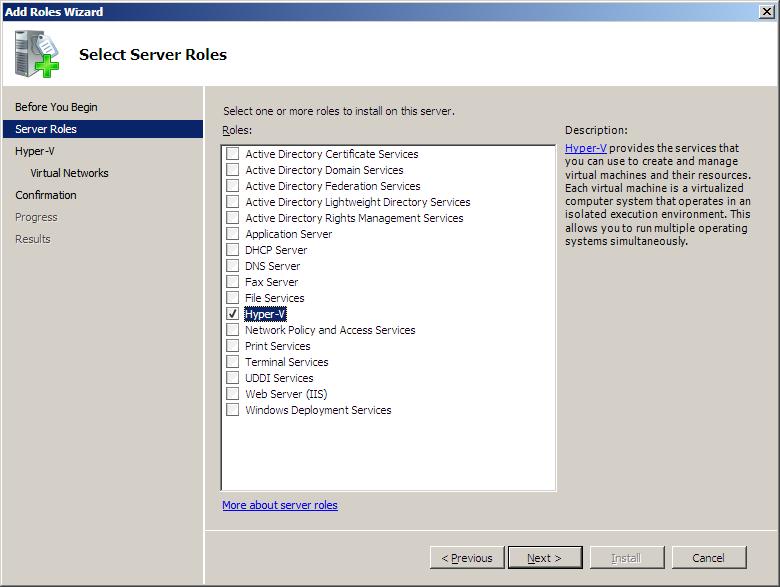Open Before You Begin step

tap(56, 107)
